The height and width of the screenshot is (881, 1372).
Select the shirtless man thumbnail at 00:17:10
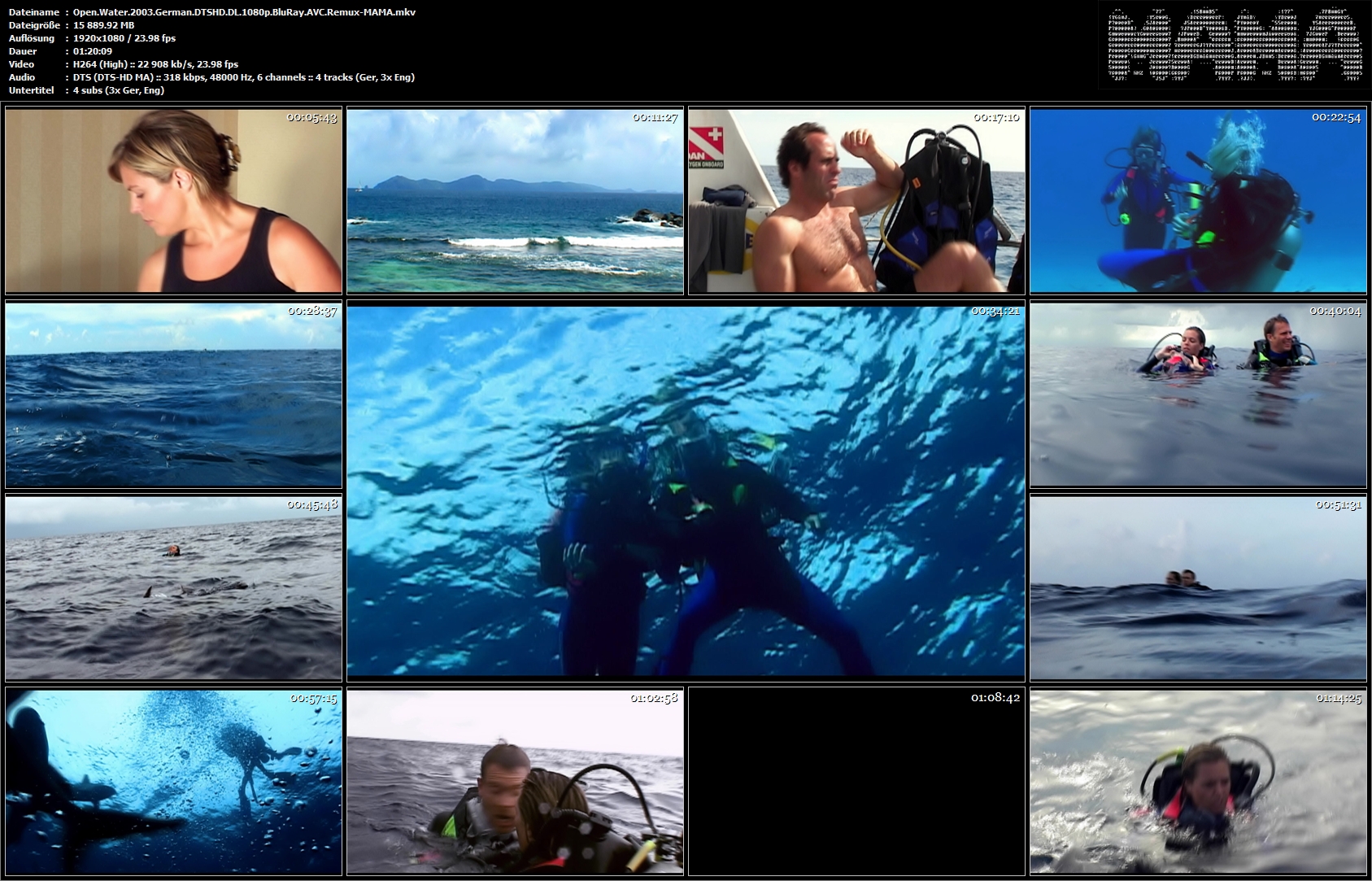[856, 200]
